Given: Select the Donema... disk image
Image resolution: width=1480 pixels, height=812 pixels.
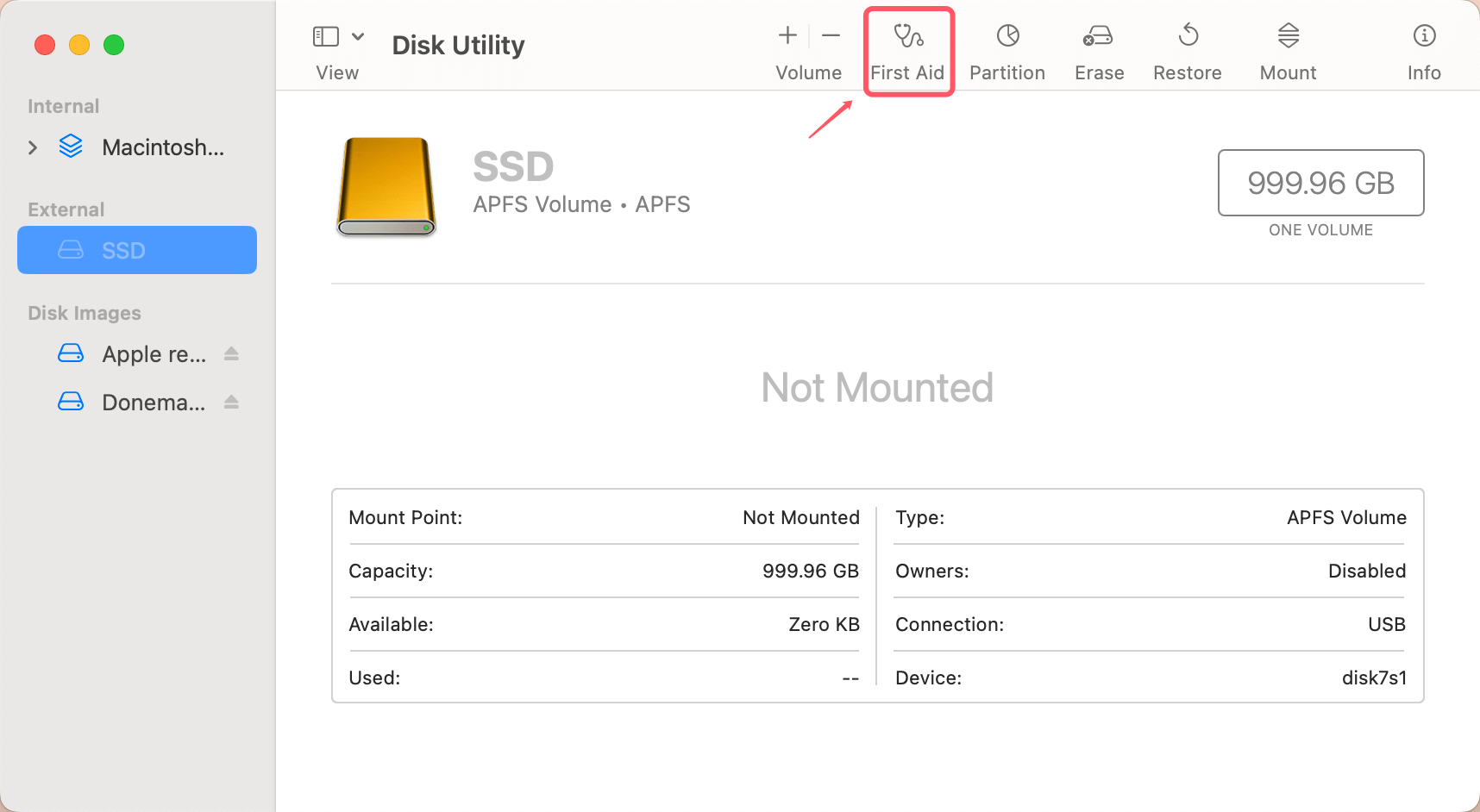Looking at the screenshot, I should 153,403.
